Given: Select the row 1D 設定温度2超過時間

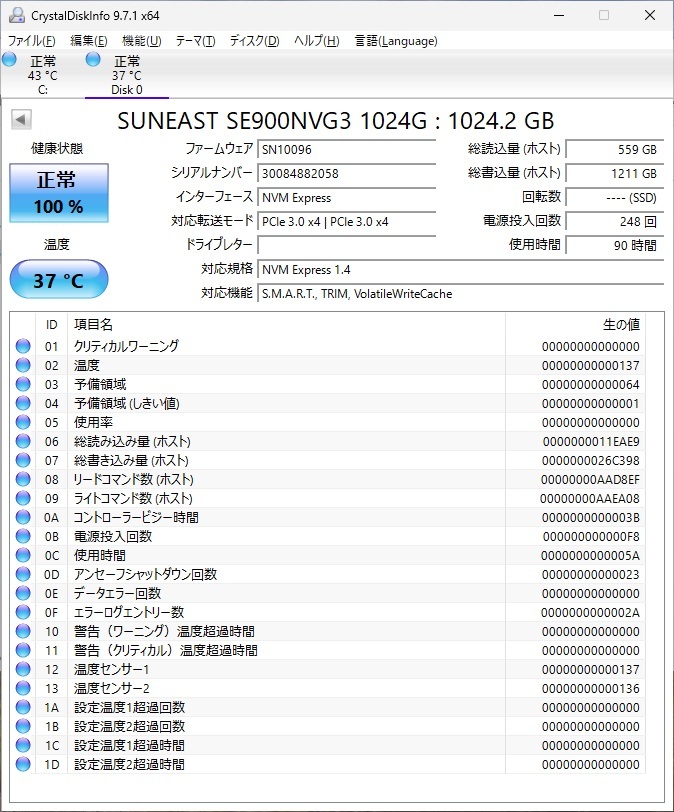Looking at the screenshot, I should click(x=328, y=764).
